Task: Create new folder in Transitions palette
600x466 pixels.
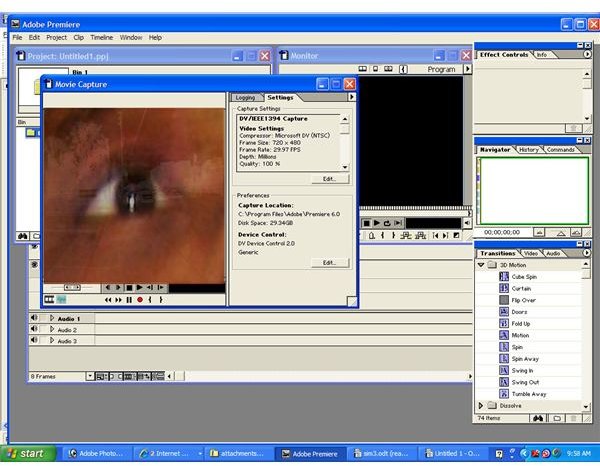Action: 557,418
